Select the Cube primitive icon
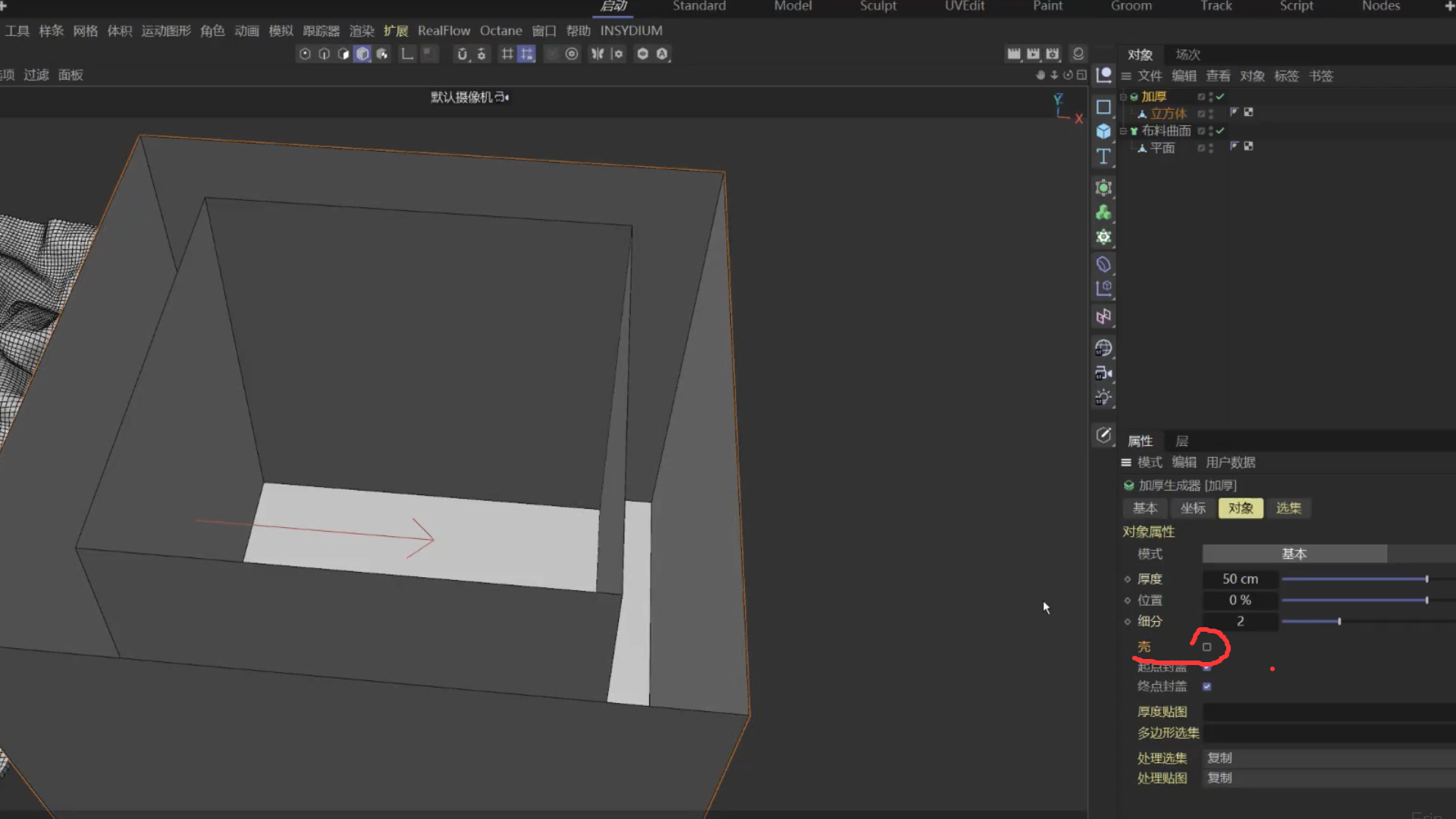This screenshot has width=1456, height=819. [1103, 131]
